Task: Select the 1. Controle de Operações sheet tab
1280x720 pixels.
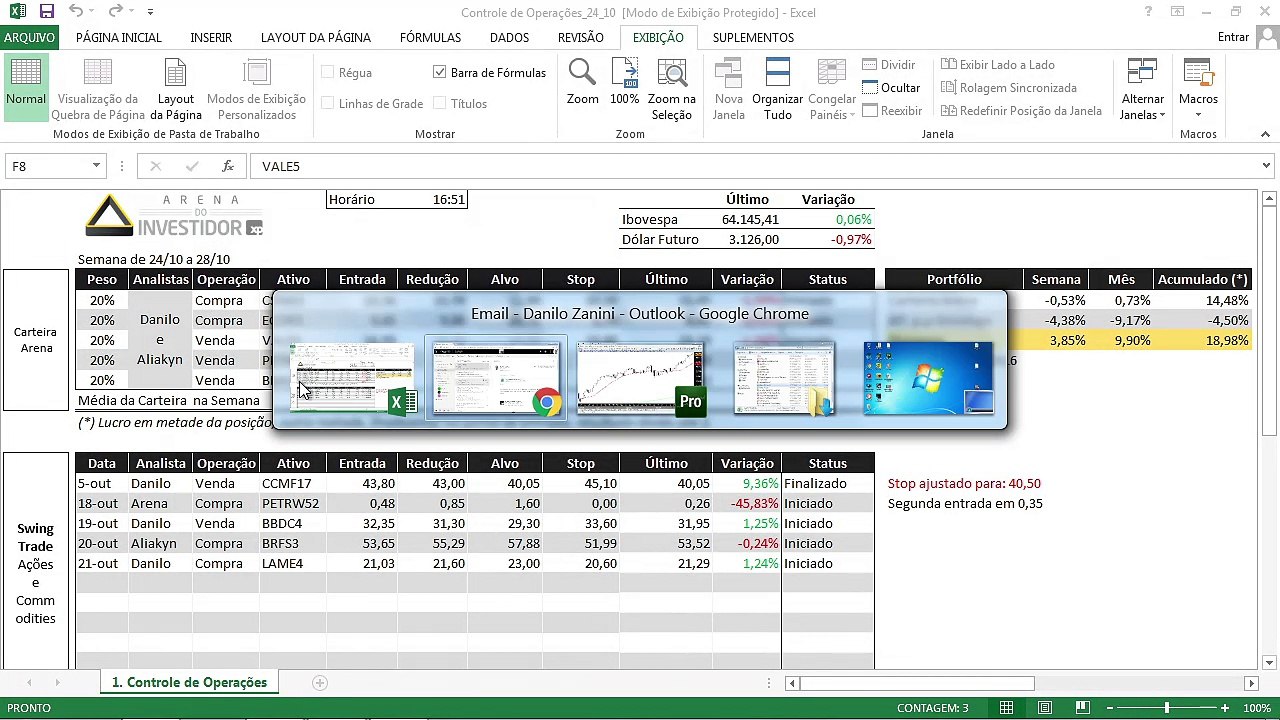Action: click(x=189, y=683)
